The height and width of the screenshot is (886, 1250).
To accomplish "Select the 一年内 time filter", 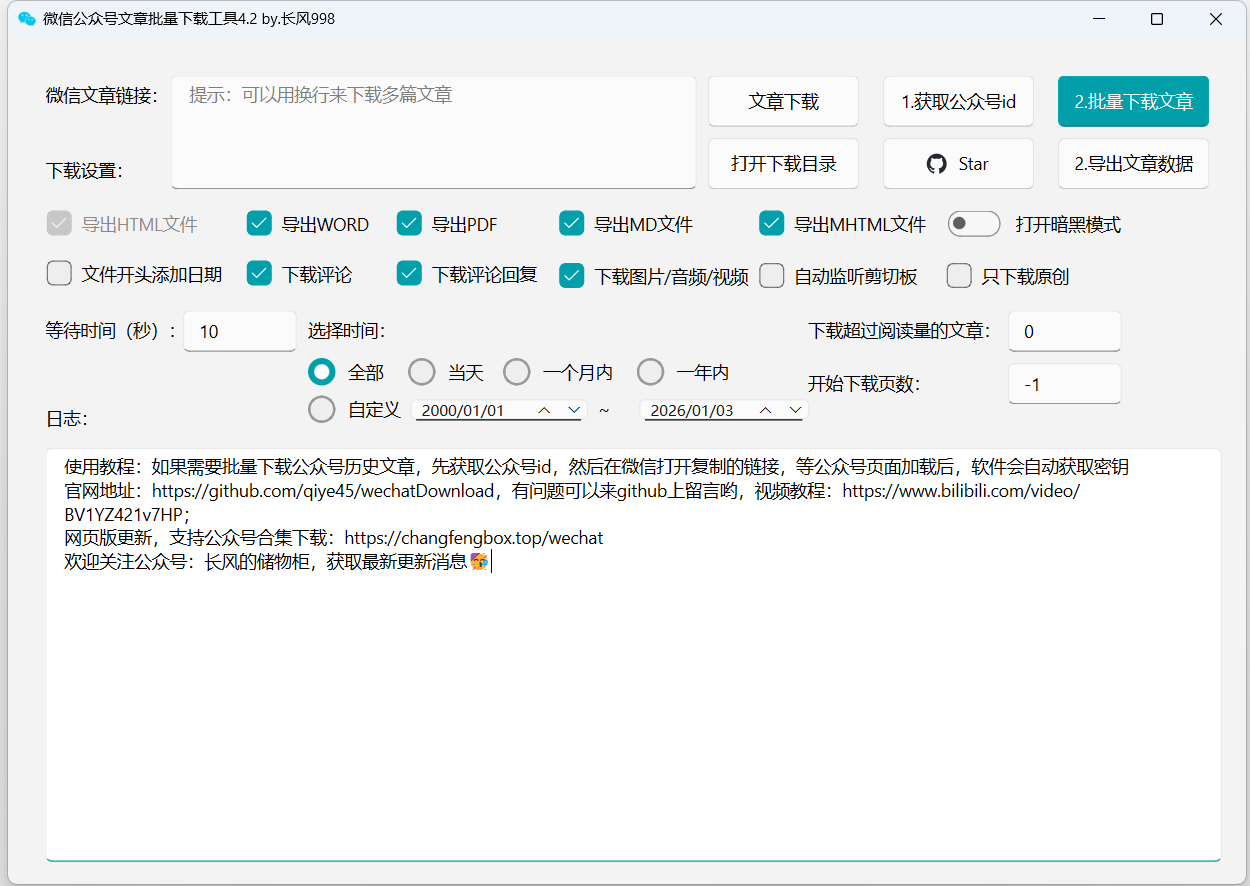I will tap(650, 371).
